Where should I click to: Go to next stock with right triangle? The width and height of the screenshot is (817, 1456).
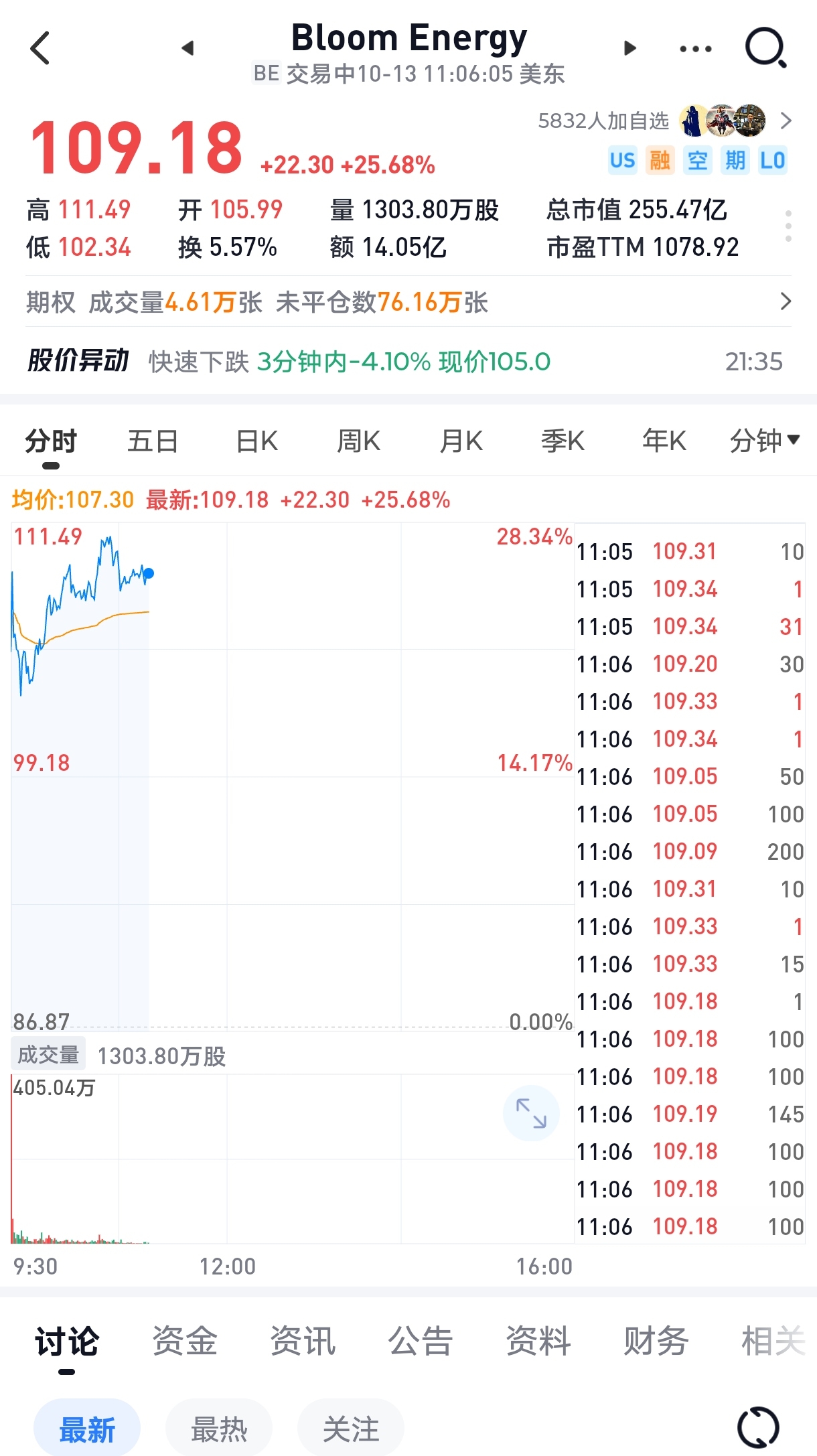[x=629, y=48]
